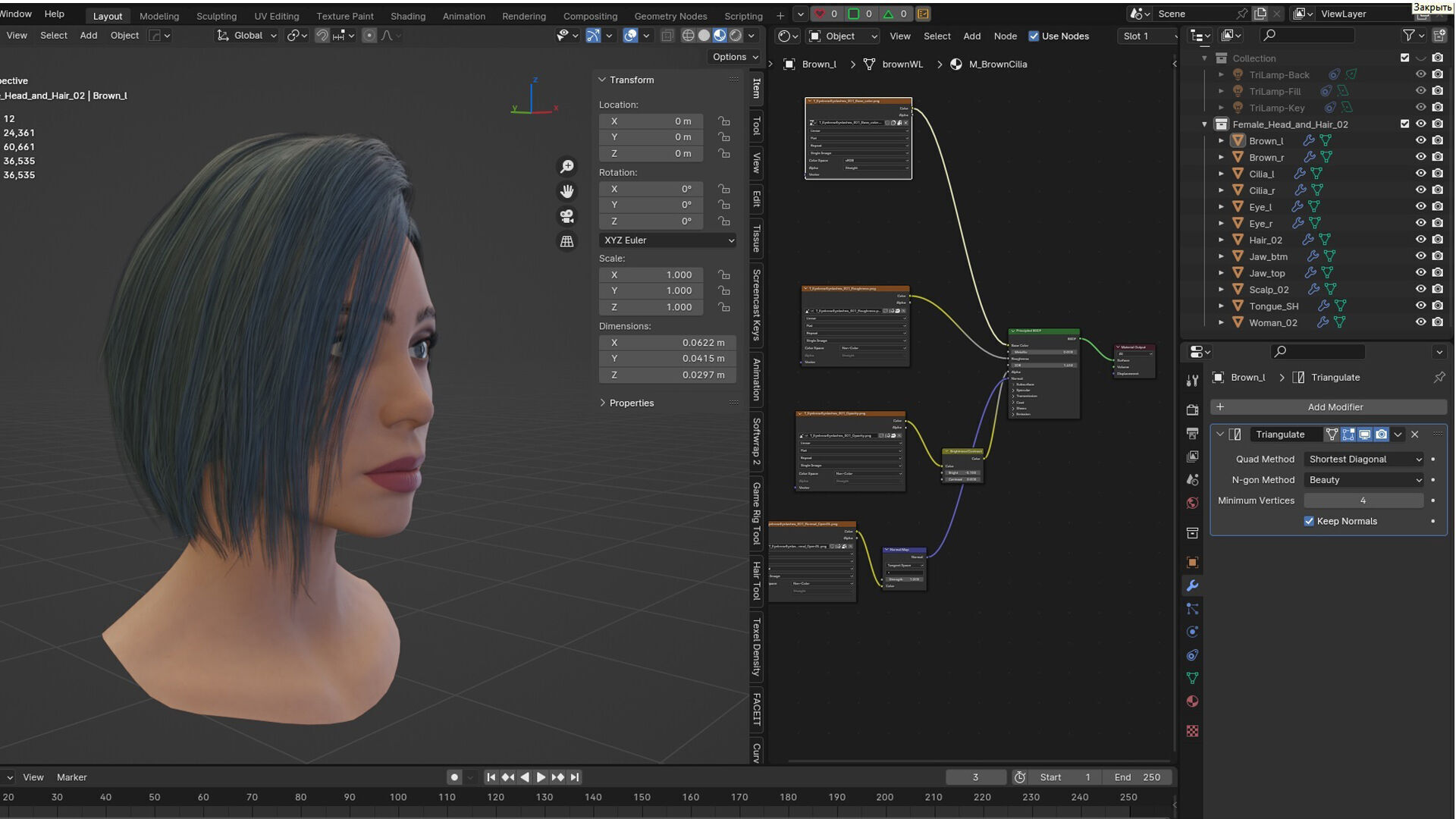Hide Hair_02 in viewport via eye icon
This screenshot has height=819, width=1456.
tap(1420, 240)
